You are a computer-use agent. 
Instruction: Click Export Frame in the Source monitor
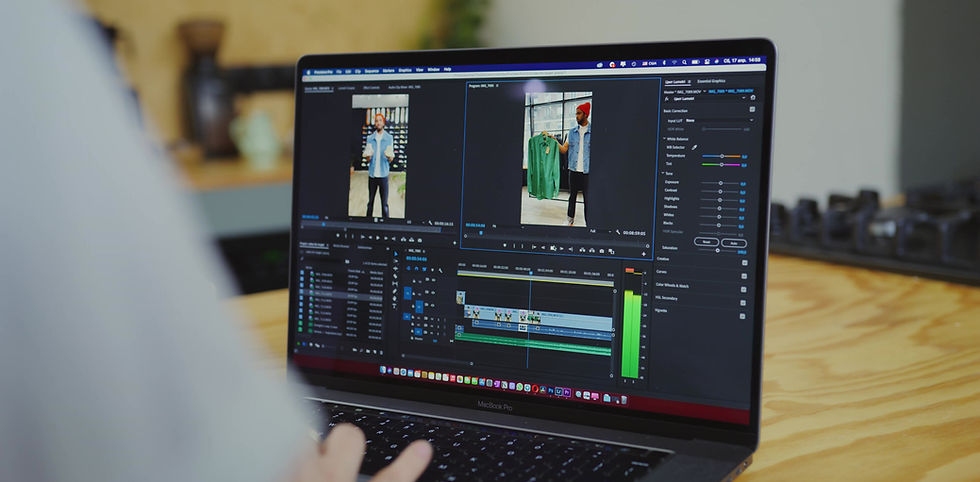click(420, 240)
